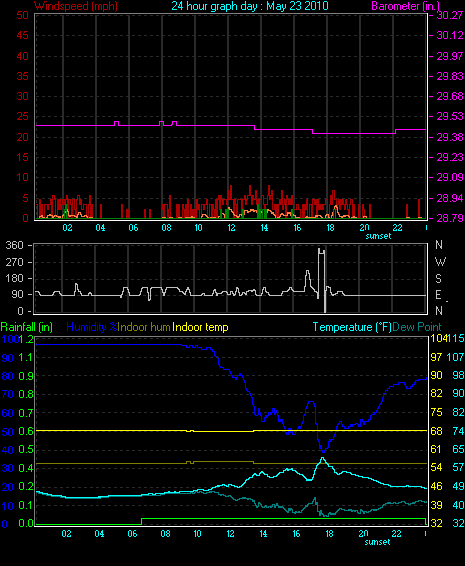Click the S compass direction label

coord(438,278)
